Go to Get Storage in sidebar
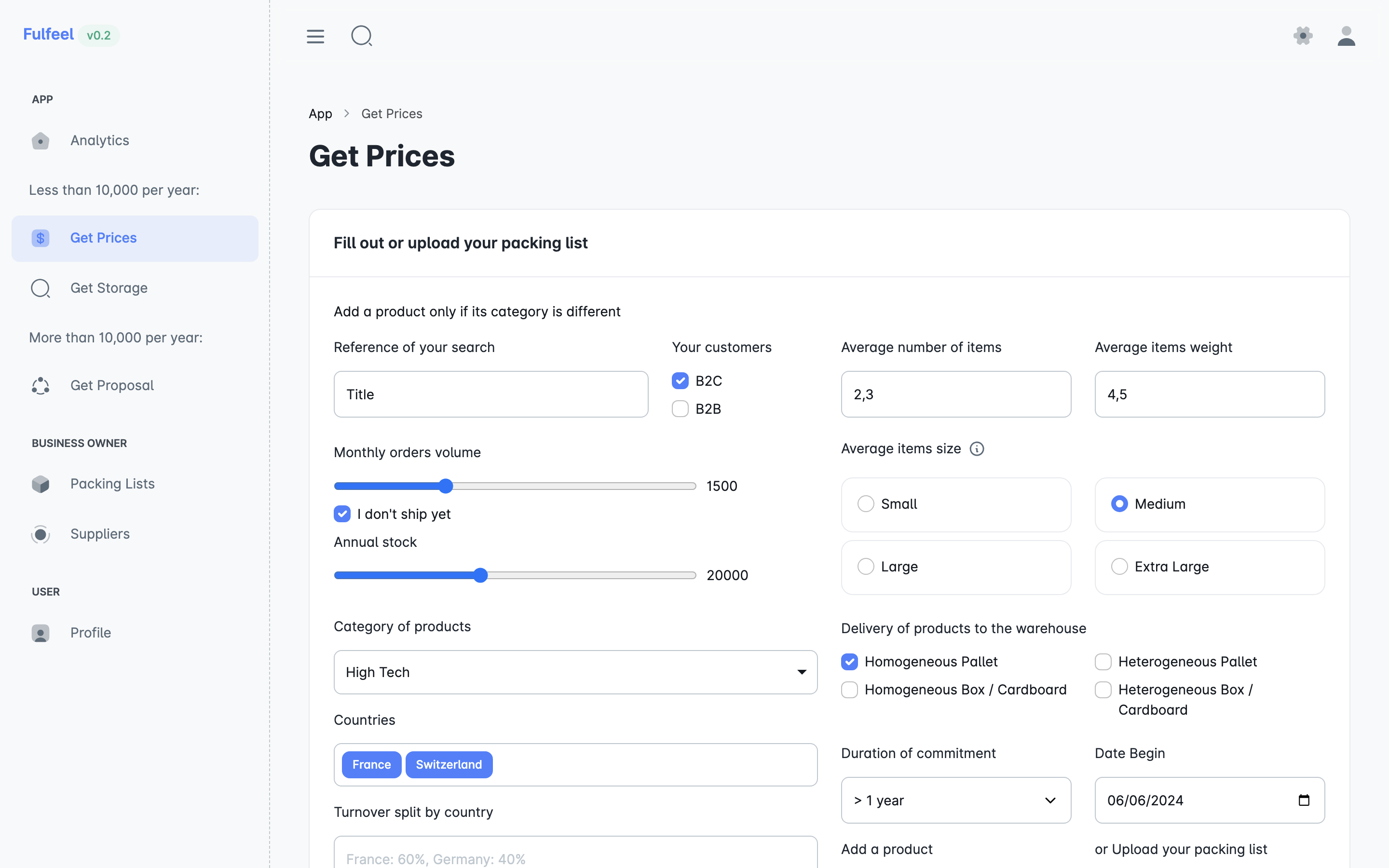1389x868 pixels. coord(109,288)
